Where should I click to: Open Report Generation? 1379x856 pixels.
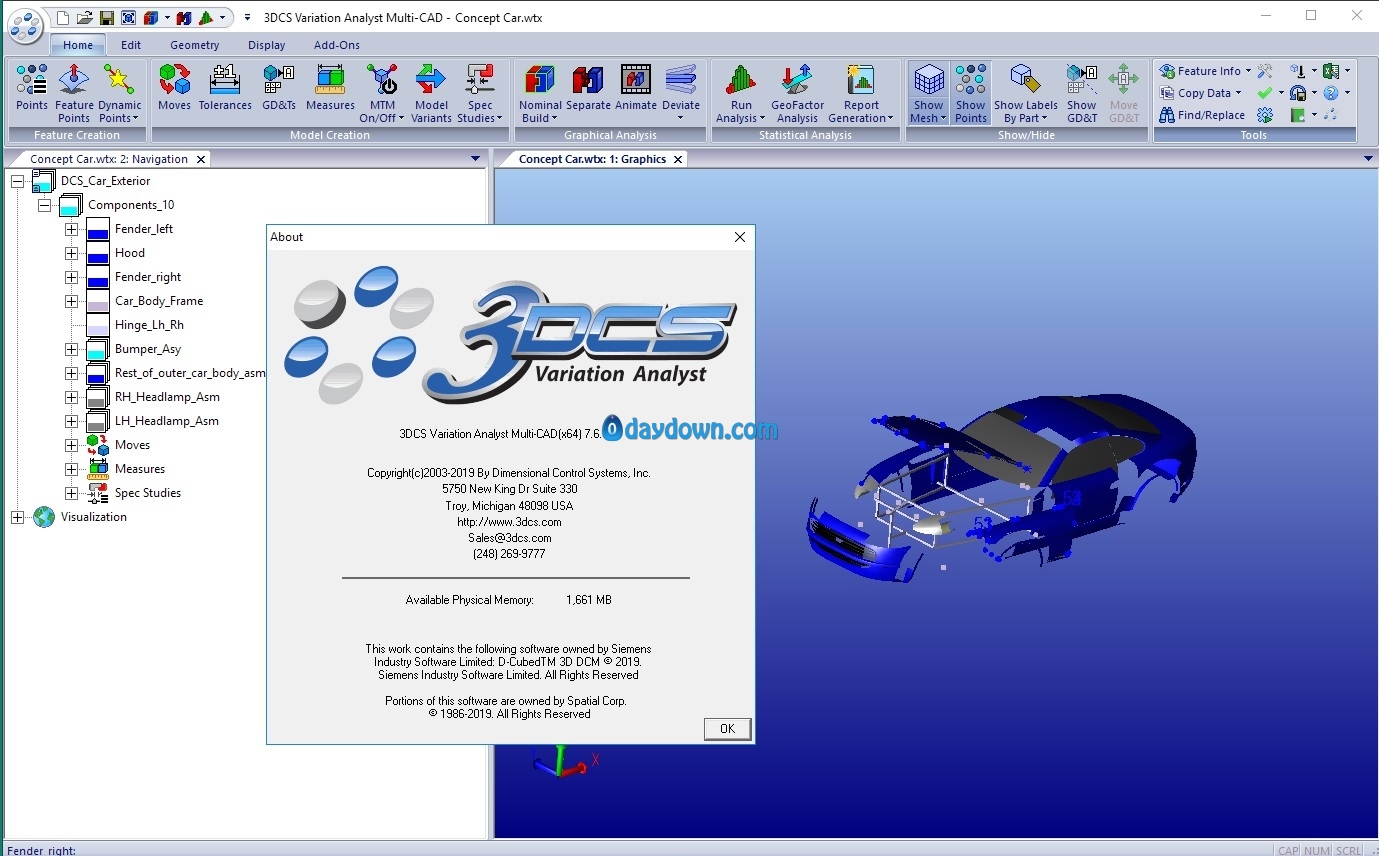click(860, 94)
